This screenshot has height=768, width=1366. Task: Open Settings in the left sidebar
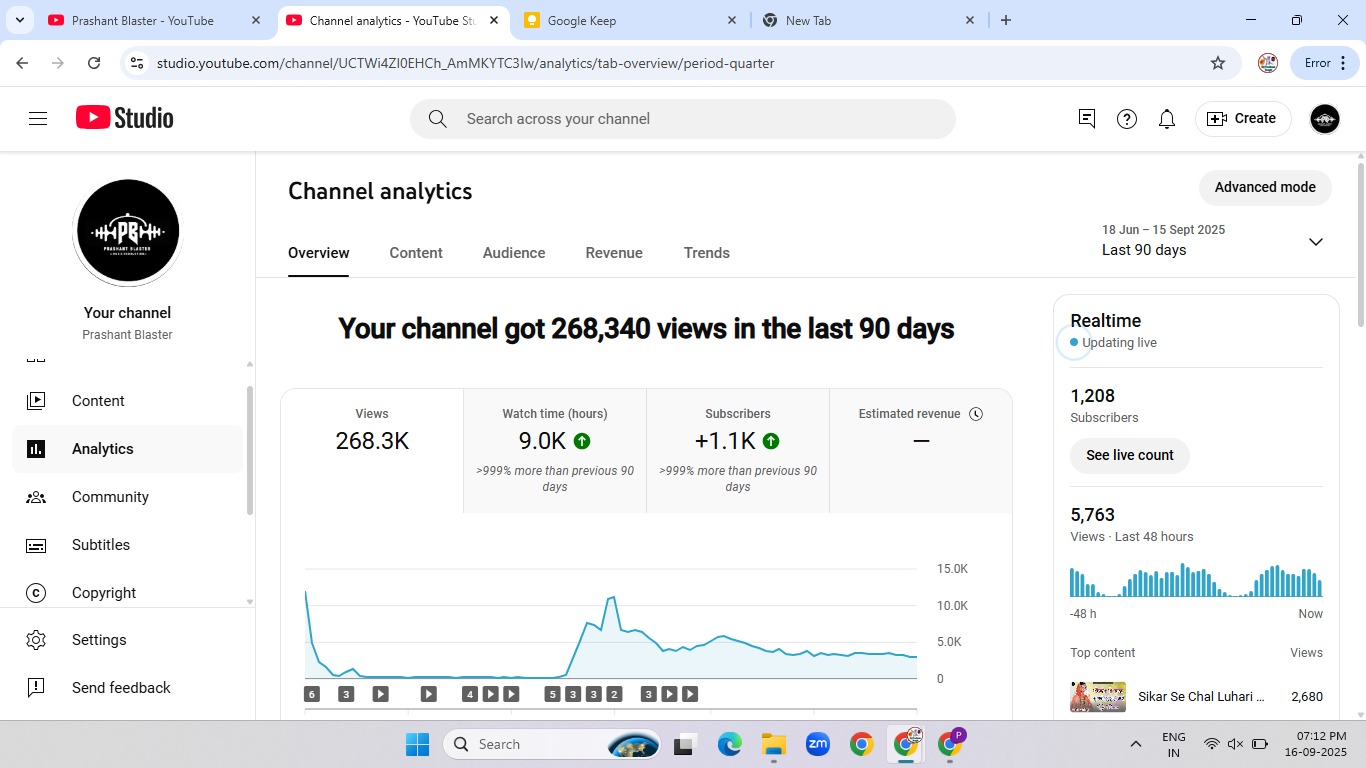coord(99,640)
